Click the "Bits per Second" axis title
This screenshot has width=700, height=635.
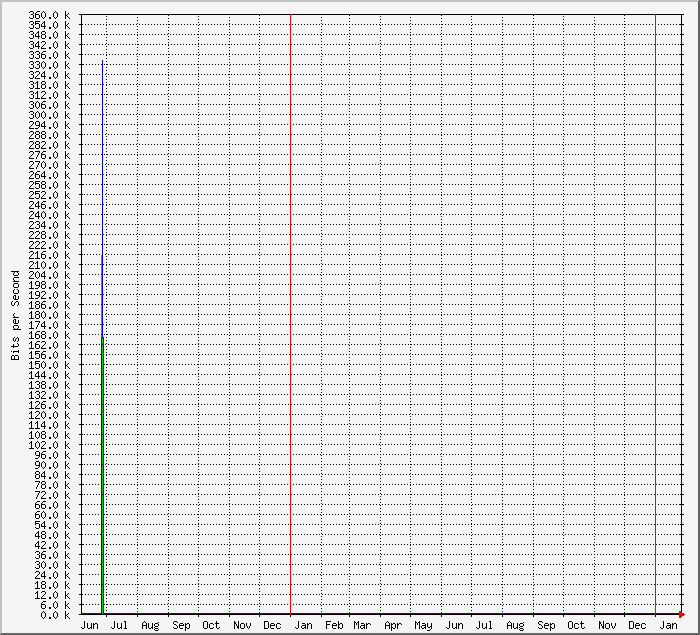[x=15, y=315]
